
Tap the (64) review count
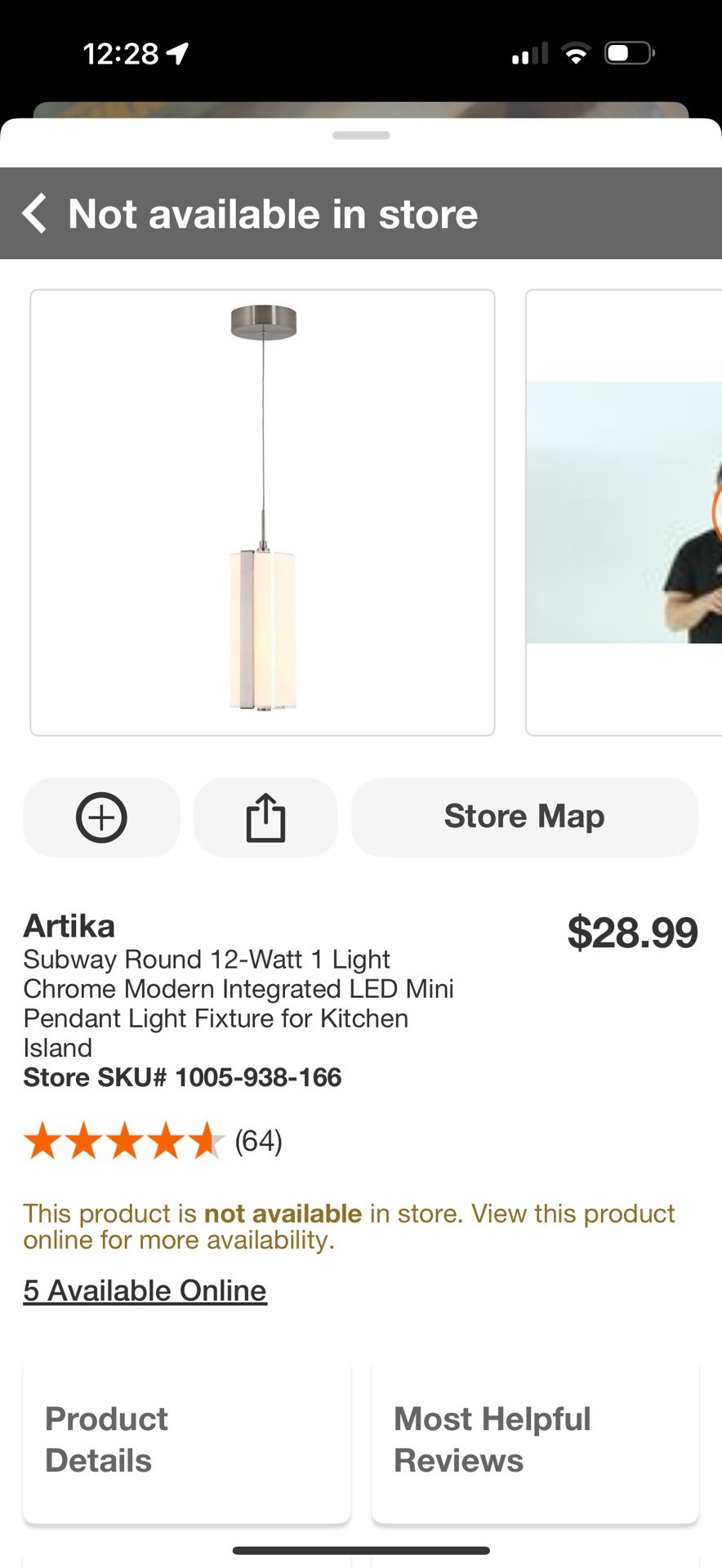(x=258, y=1141)
